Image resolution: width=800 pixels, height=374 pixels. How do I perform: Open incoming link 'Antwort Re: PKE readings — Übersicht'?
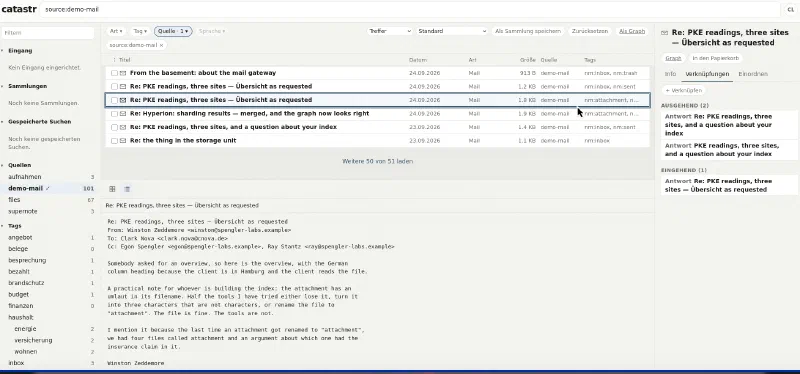tap(729, 185)
